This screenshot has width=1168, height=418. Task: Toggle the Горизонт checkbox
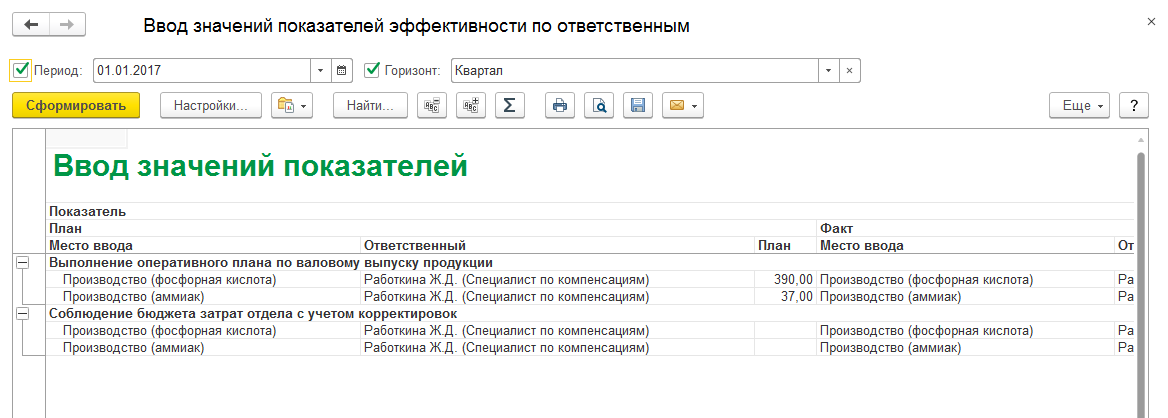(x=374, y=71)
